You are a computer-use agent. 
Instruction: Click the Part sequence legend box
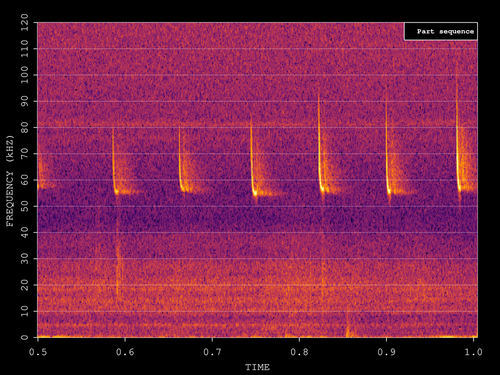click(441, 32)
